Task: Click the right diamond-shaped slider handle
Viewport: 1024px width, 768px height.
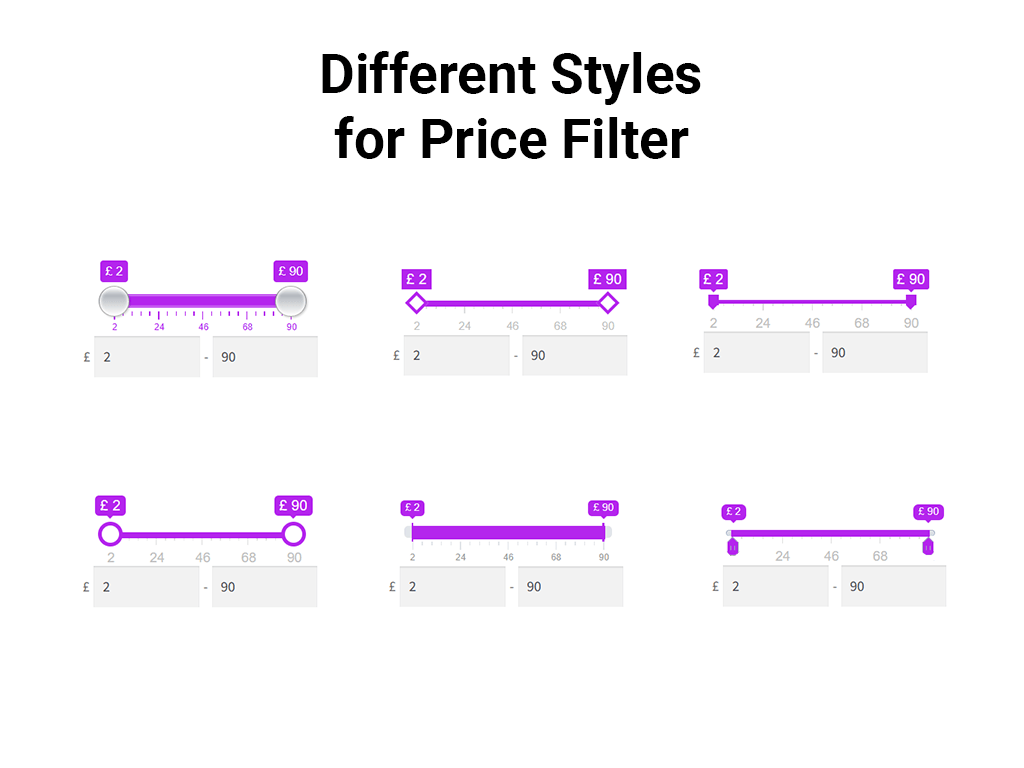Action: coord(607,303)
